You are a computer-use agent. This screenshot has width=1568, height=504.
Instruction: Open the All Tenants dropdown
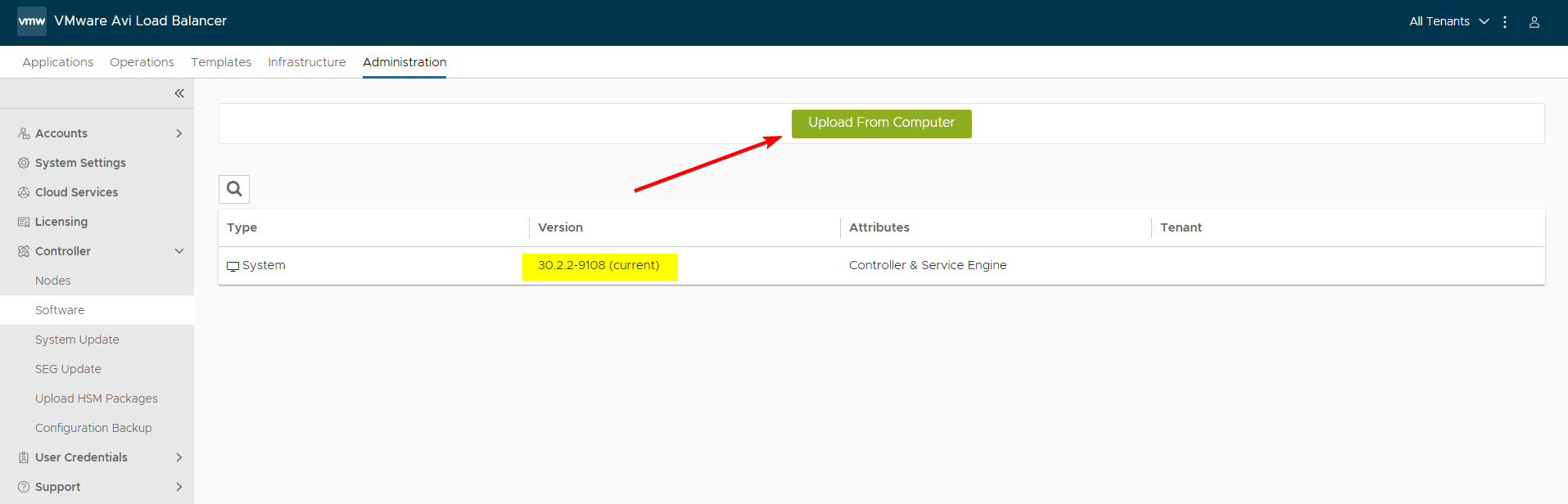[1448, 21]
